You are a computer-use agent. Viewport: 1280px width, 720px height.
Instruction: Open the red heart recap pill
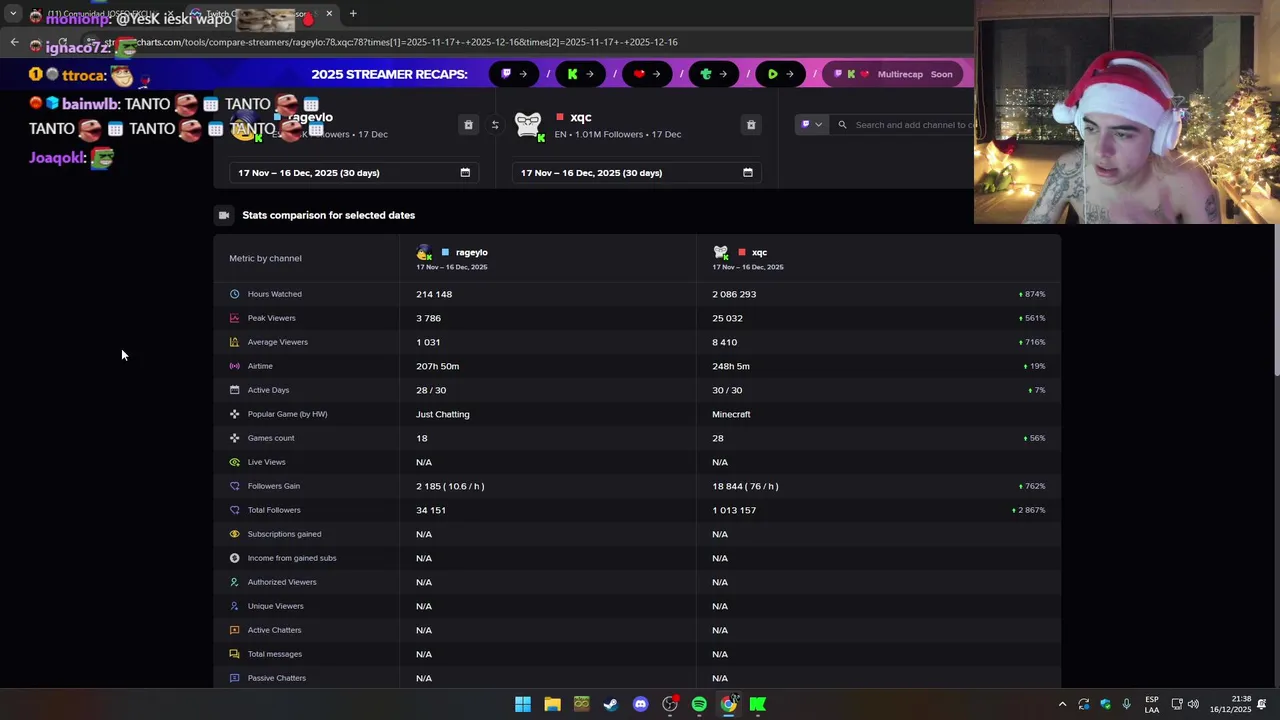pyautogui.click(x=647, y=74)
